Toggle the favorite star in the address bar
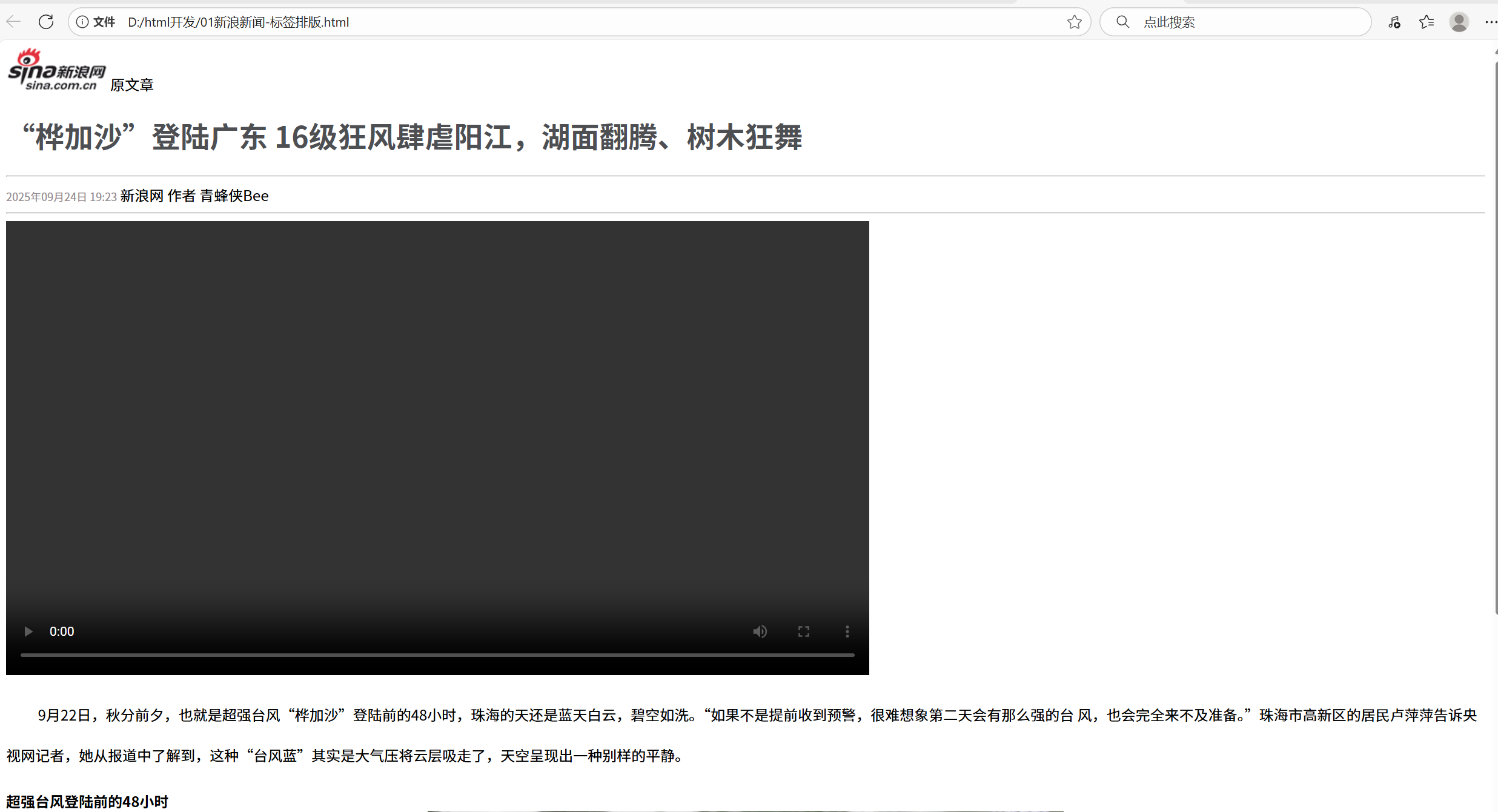 tap(1075, 22)
